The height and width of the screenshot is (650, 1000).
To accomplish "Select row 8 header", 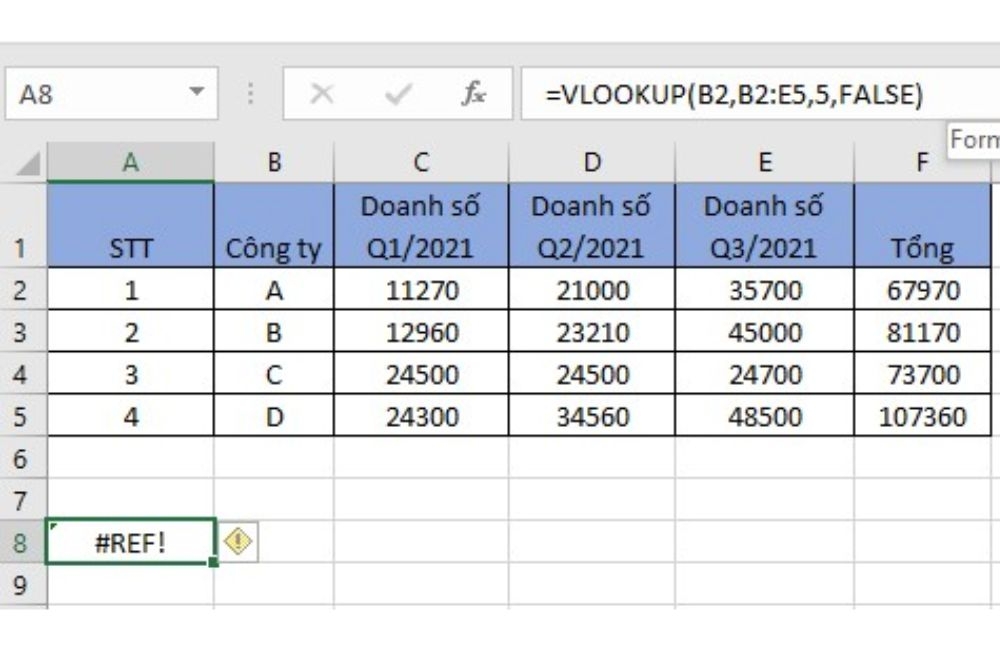I will tap(23, 542).
